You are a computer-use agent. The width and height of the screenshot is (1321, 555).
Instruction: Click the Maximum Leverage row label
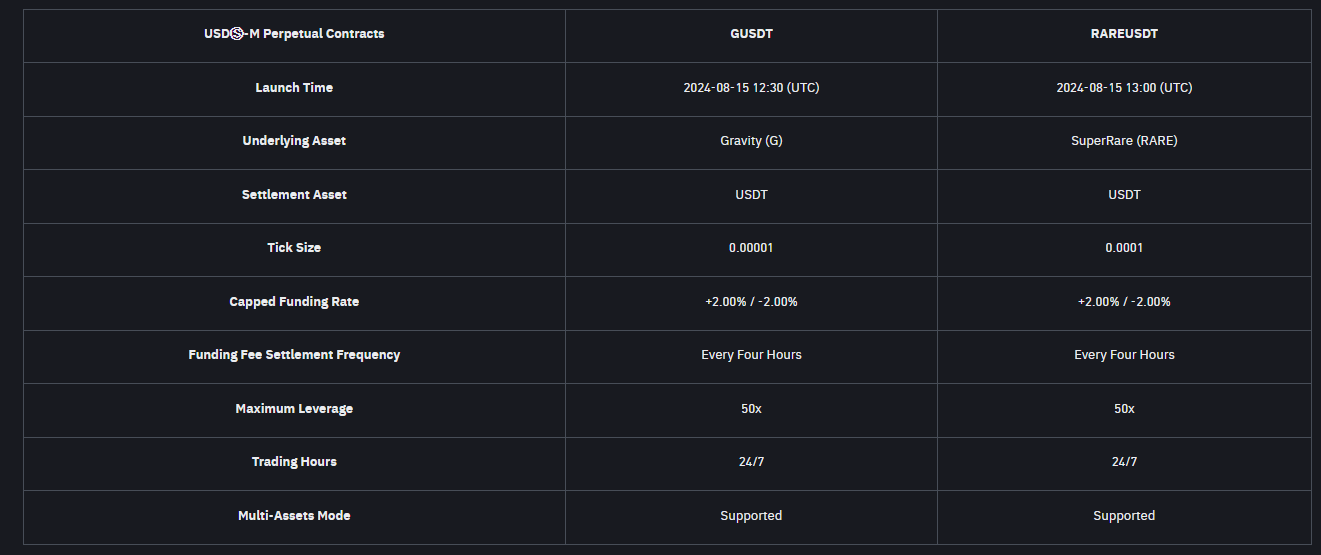coord(294,409)
